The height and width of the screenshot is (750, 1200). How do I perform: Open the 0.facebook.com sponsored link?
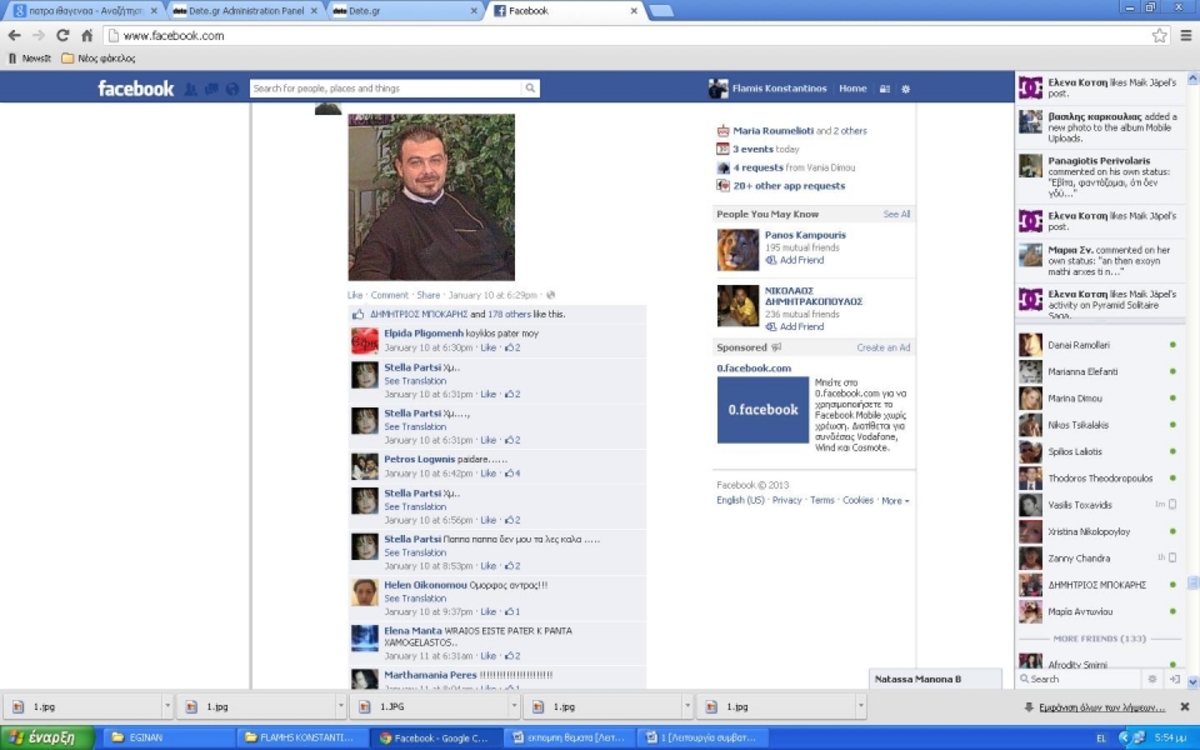(754, 368)
